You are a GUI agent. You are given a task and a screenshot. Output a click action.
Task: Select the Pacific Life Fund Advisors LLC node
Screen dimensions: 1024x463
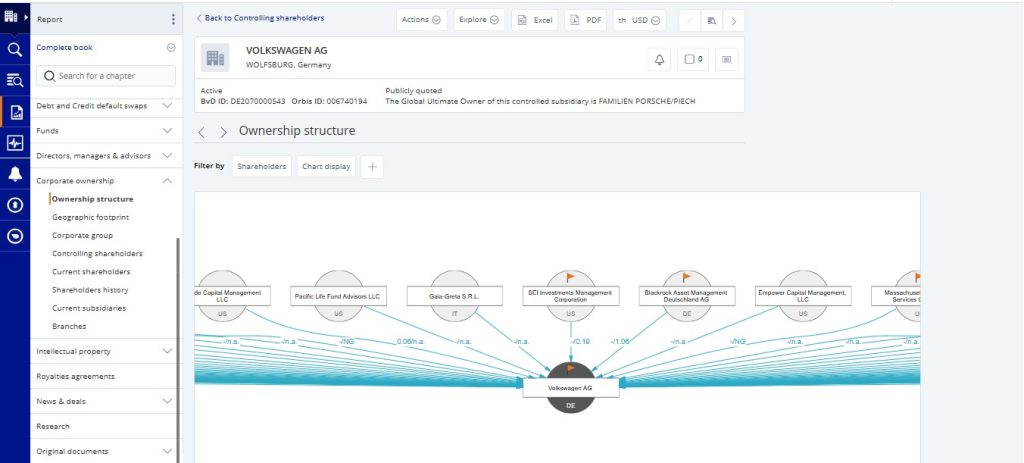(x=338, y=296)
